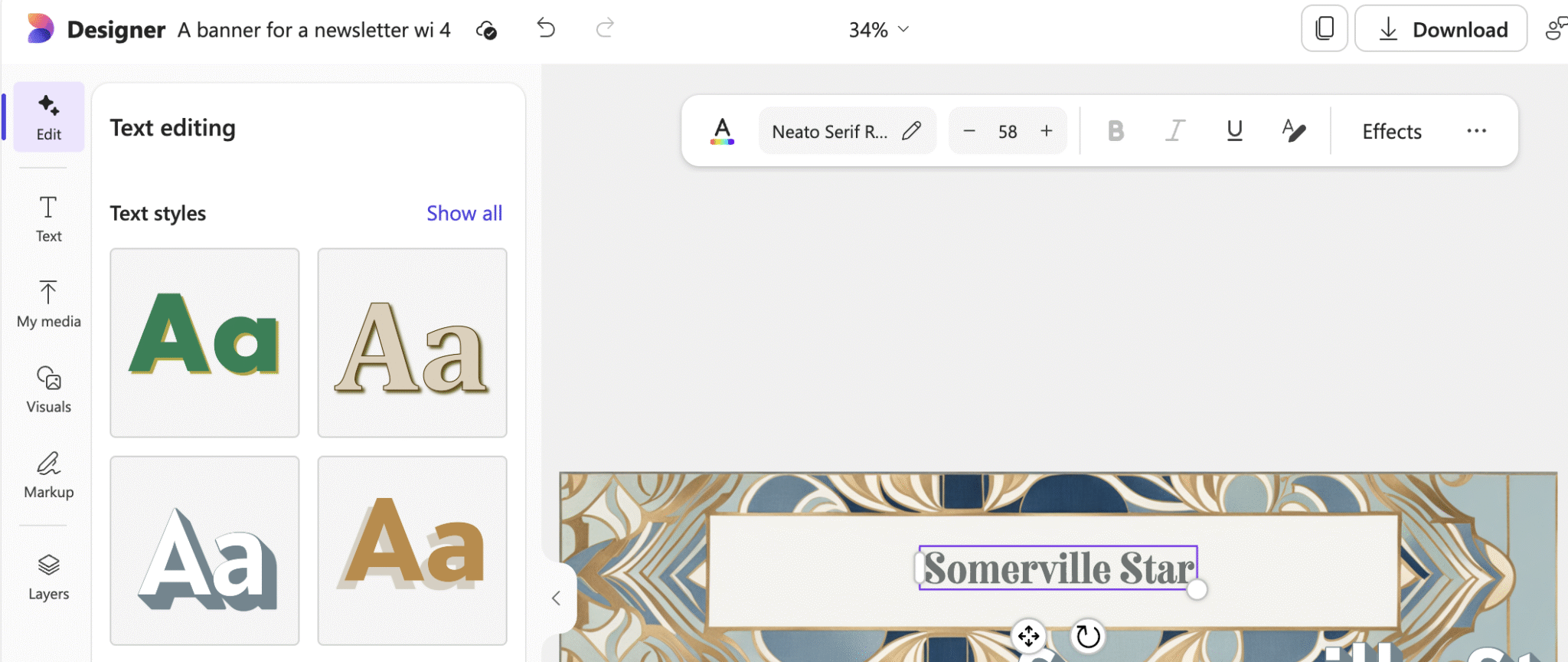This screenshot has width=1568, height=662.
Task: Click the move handle below the text
Action: (x=1028, y=636)
